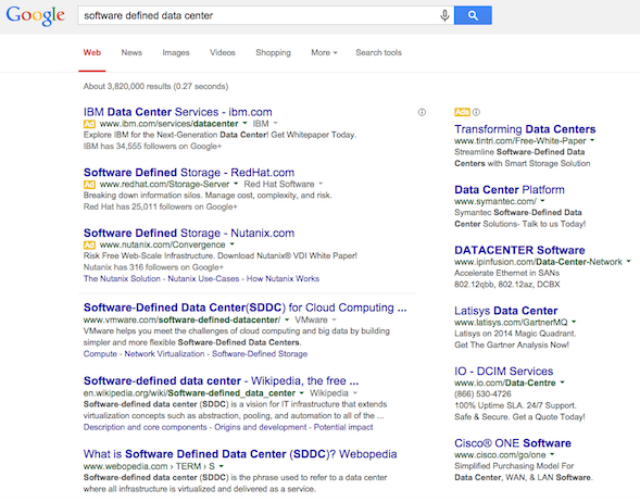Expand arrow after www.cisco.com/go/one
The image size is (640, 499).
tap(552, 454)
